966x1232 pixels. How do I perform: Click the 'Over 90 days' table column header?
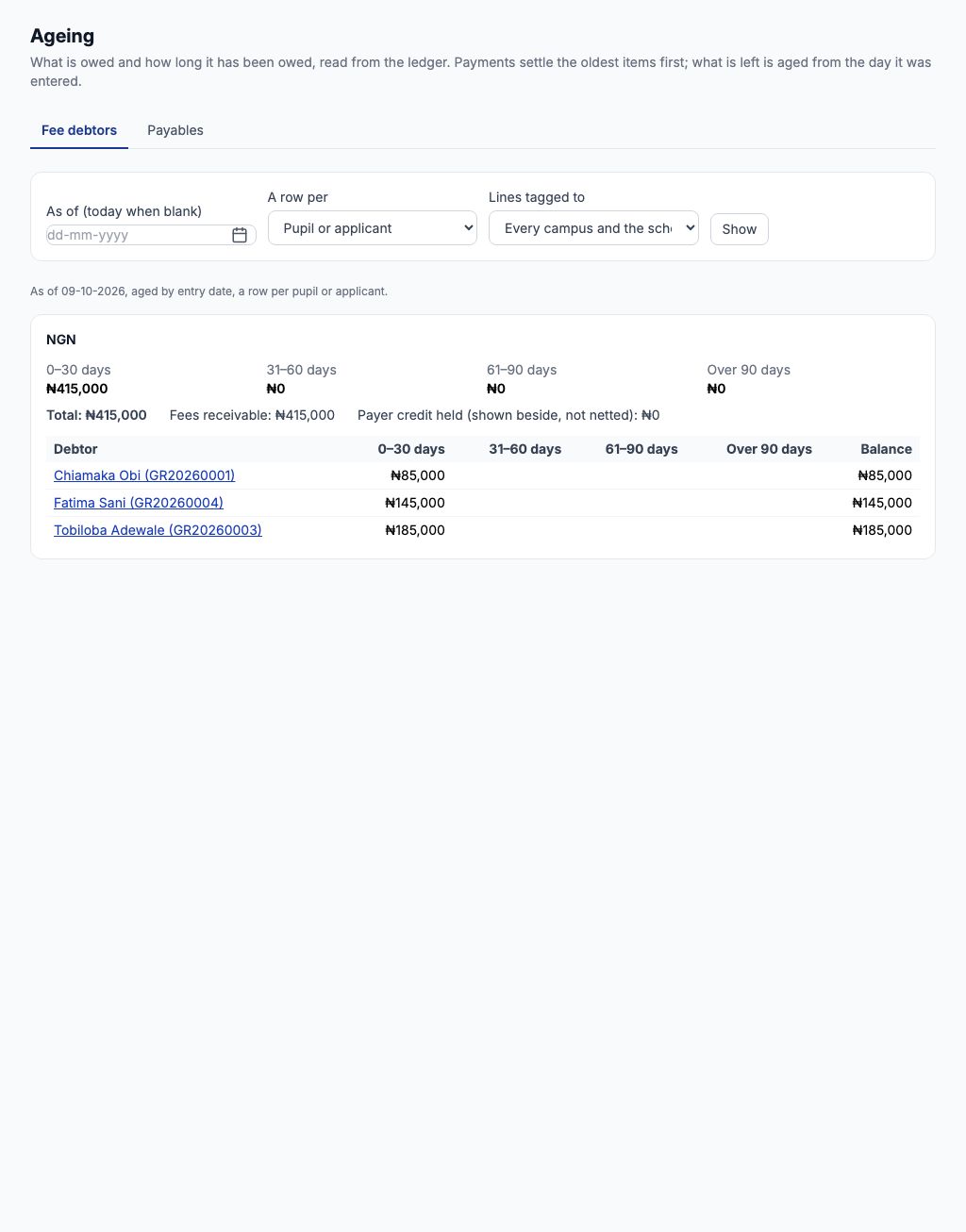769,449
